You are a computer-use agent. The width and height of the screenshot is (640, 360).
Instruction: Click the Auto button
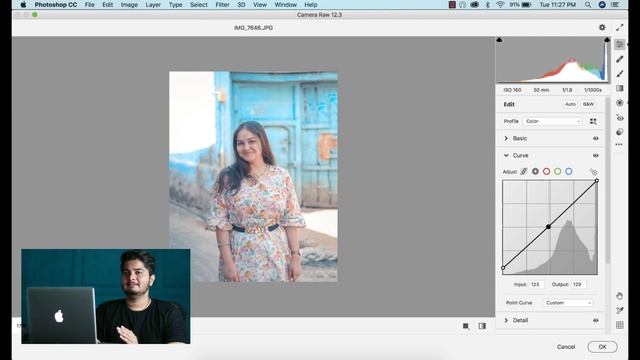pos(570,104)
